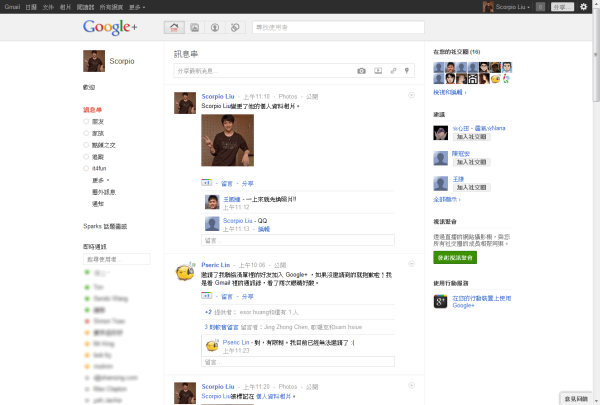Click Pseric Lin's yellow avatar on post

185,272
